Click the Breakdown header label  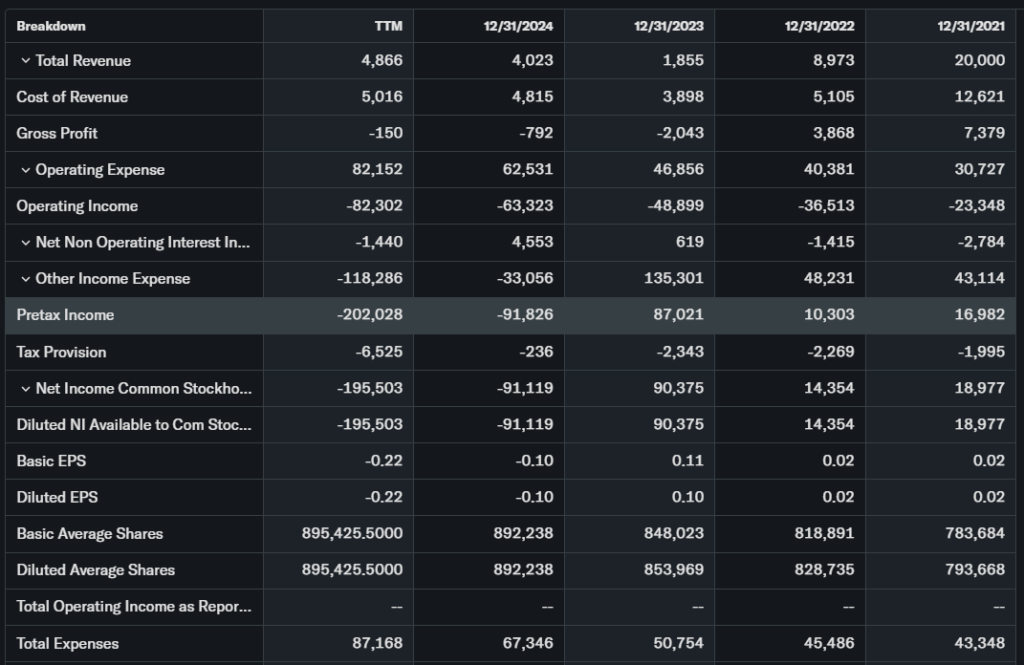click(x=51, y=26)
